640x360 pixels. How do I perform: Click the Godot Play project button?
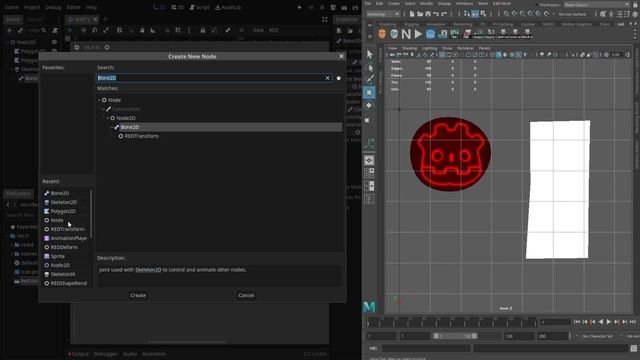tap(300, 7)
